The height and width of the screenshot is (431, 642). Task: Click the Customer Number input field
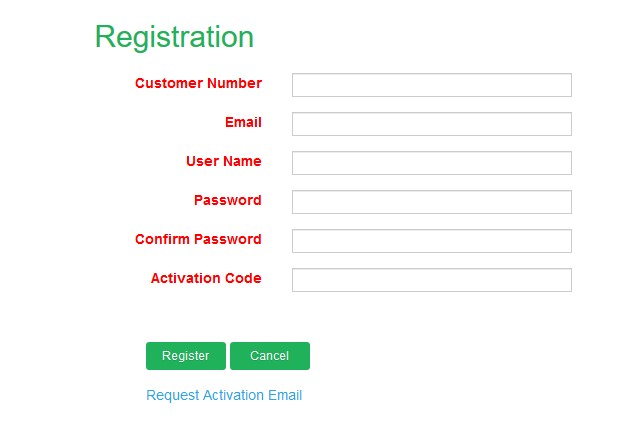(431, 85)
